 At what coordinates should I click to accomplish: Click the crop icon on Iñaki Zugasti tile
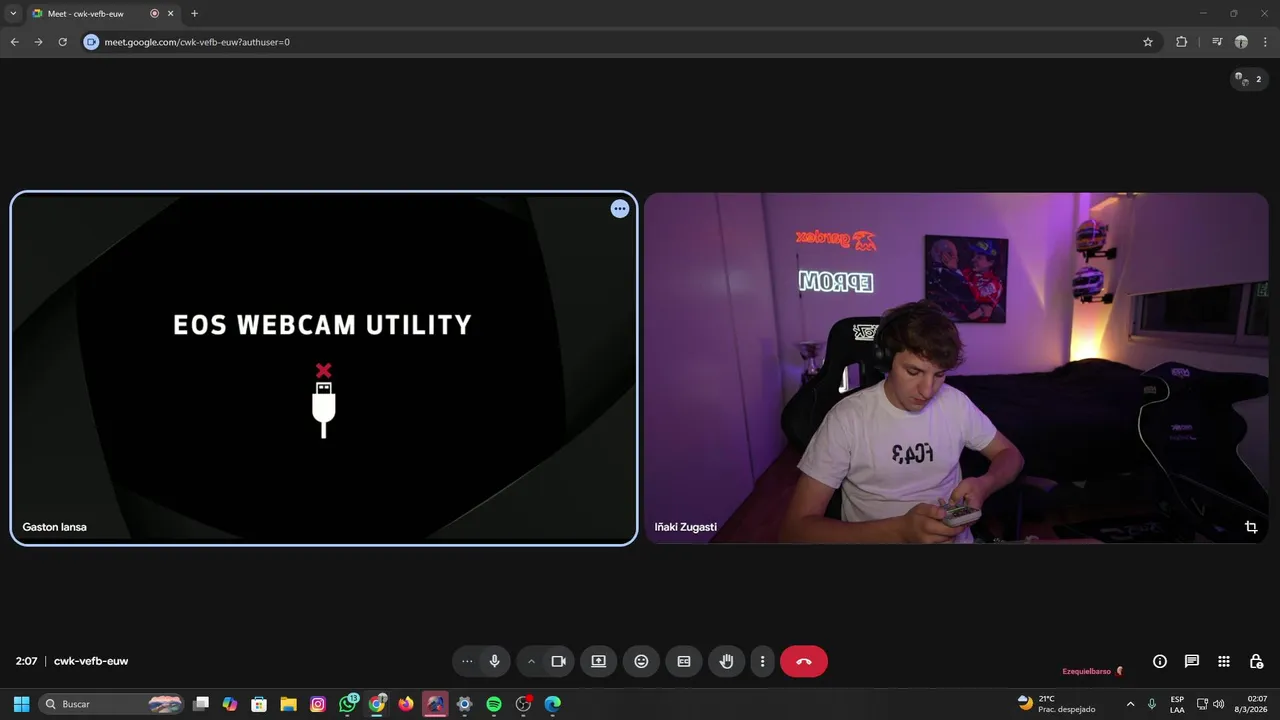pyautogui.click(x=1251, y=527)
